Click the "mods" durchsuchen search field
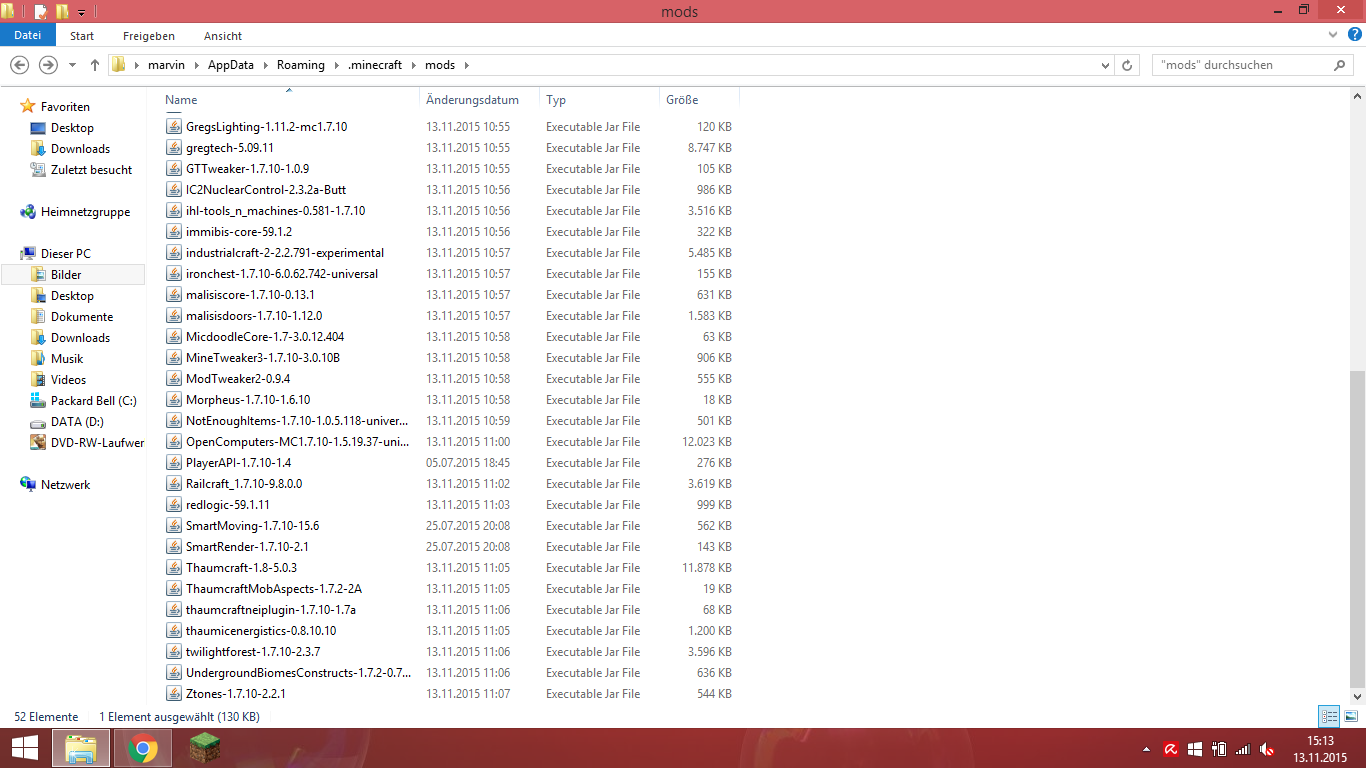 click(1240, 65)
